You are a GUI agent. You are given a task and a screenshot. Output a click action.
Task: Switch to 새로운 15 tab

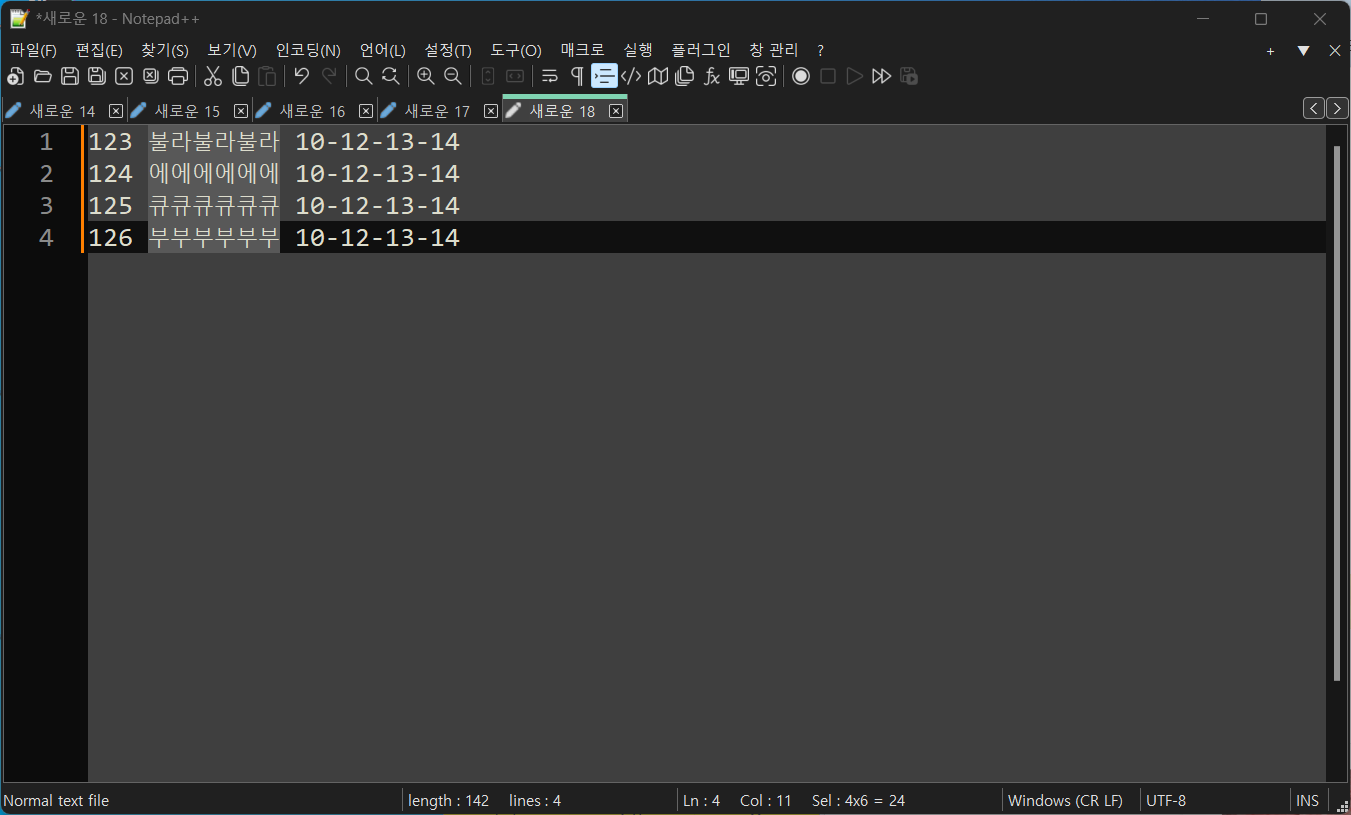click(x=187, y=111)
